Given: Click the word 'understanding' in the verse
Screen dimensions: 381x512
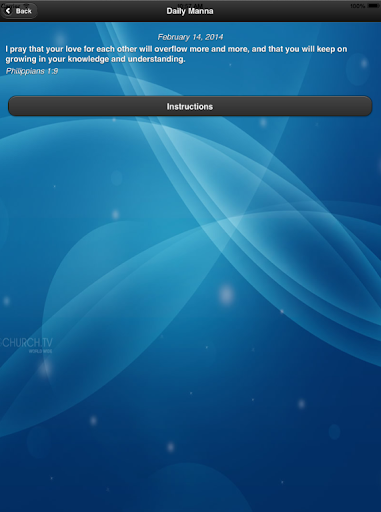Looking at the screenshot, I should click(156, 59).
